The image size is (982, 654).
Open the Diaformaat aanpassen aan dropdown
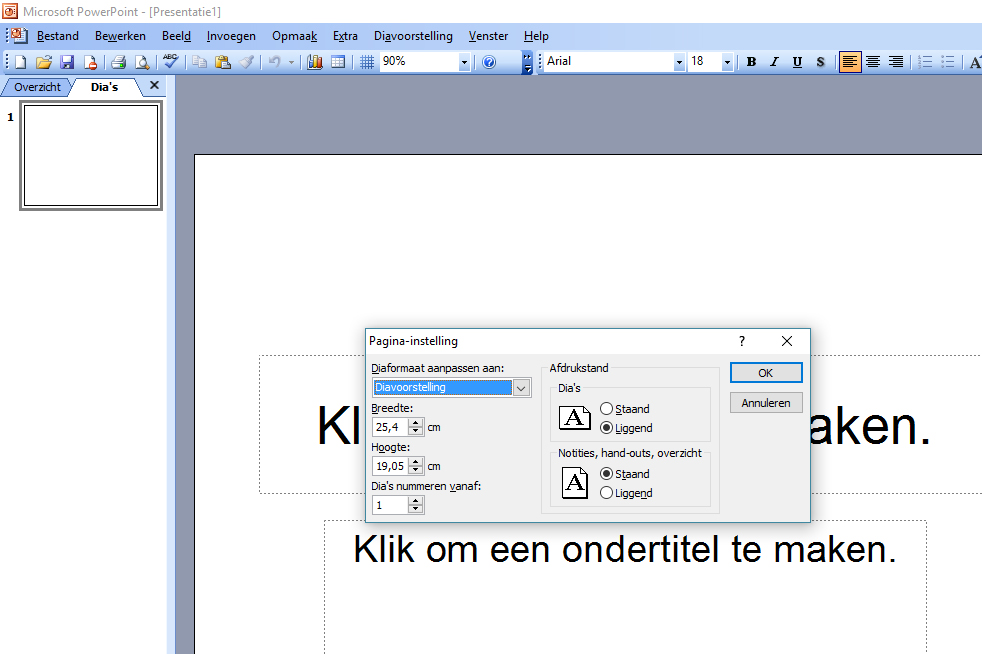(521, 388)
